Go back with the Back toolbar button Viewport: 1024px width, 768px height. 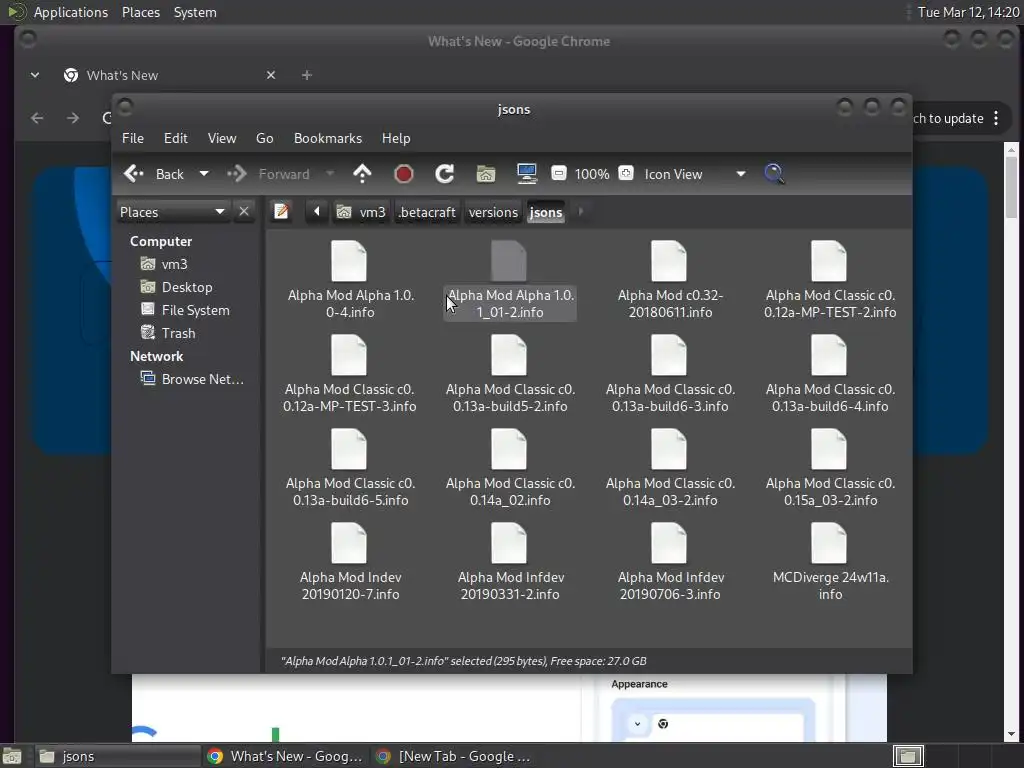point(154,174)
